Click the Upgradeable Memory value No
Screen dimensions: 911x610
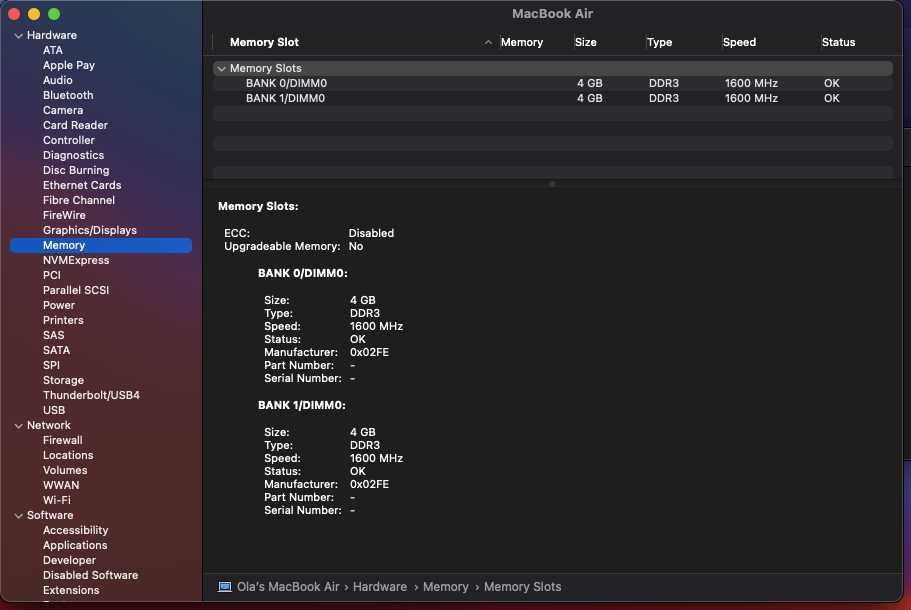pyautogui.click(x=356, y=247)
